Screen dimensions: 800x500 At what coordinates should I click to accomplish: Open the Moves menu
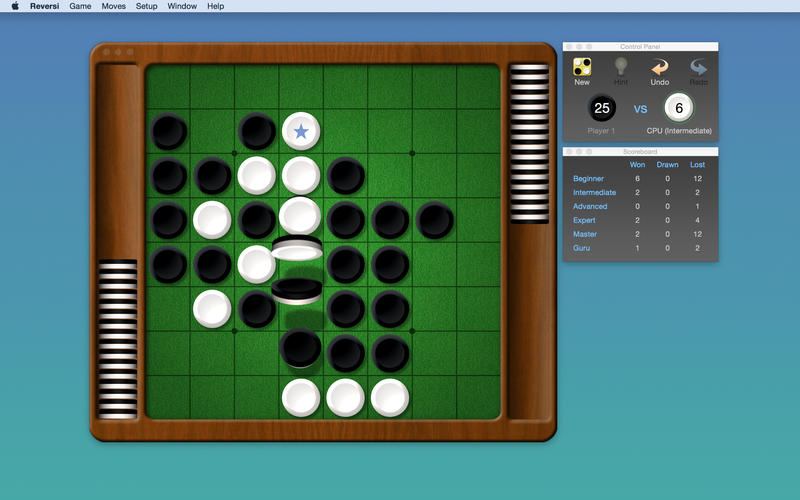pos(113,6)
